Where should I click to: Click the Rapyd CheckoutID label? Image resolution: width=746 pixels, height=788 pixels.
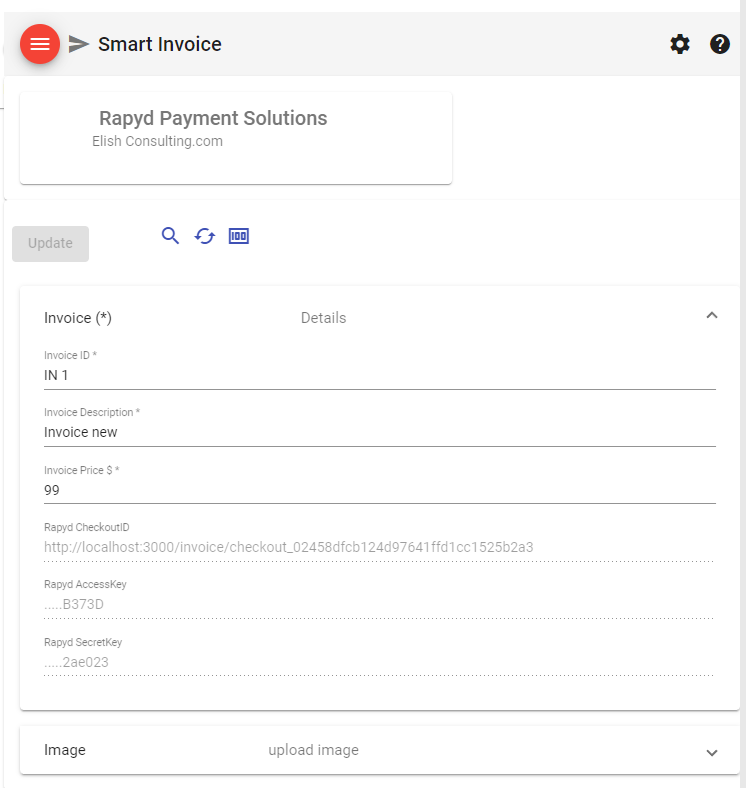tap(86, 527)
